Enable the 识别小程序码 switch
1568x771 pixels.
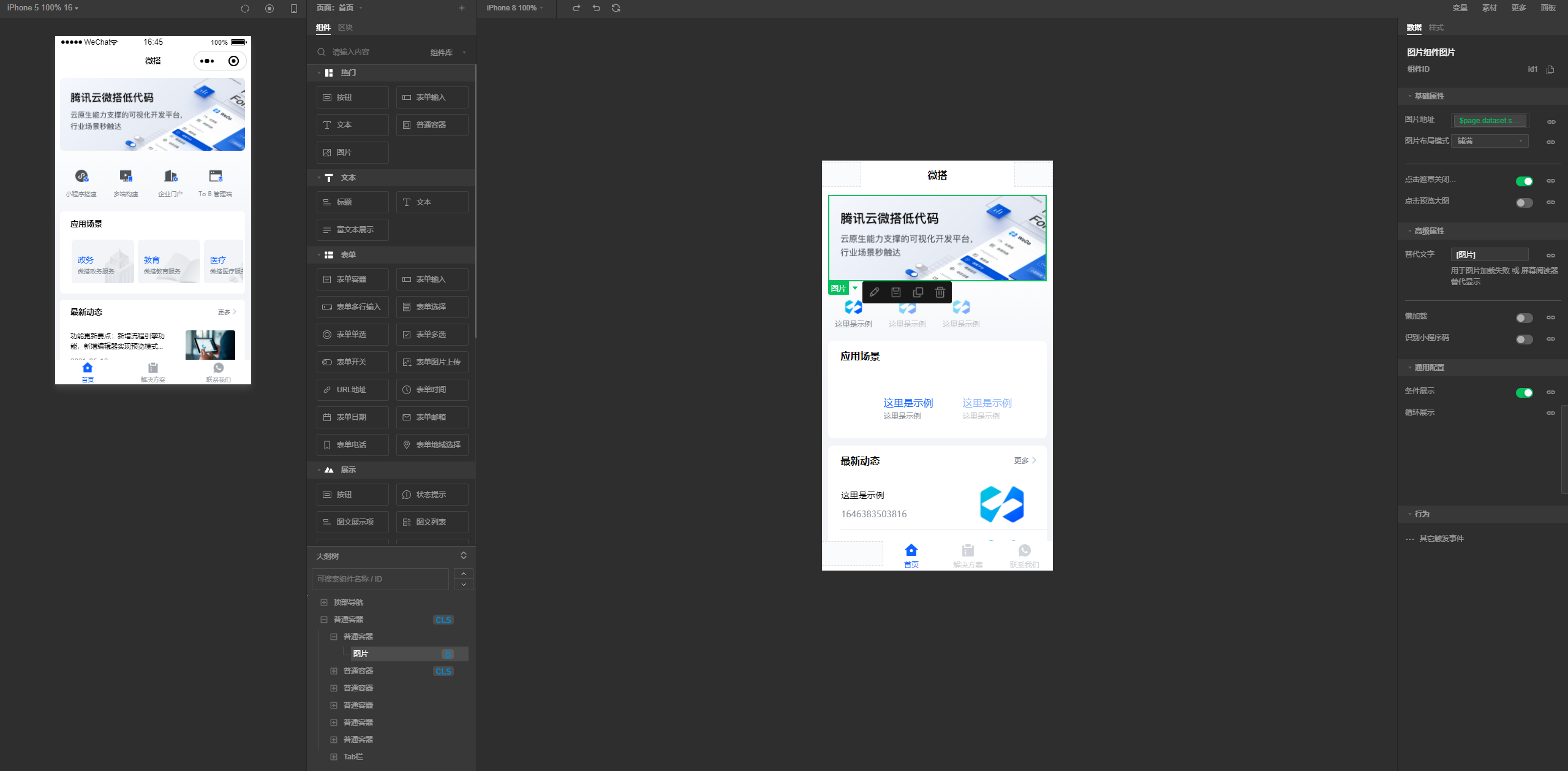click(1524, 339)
